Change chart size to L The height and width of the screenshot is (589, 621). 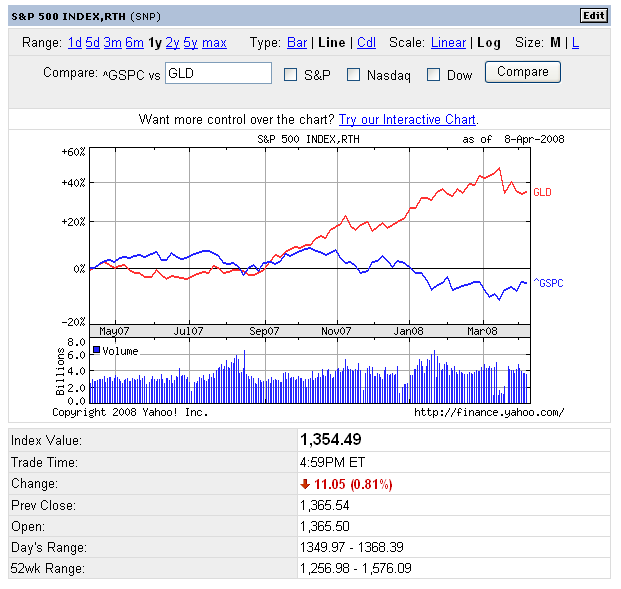[575, 43]
